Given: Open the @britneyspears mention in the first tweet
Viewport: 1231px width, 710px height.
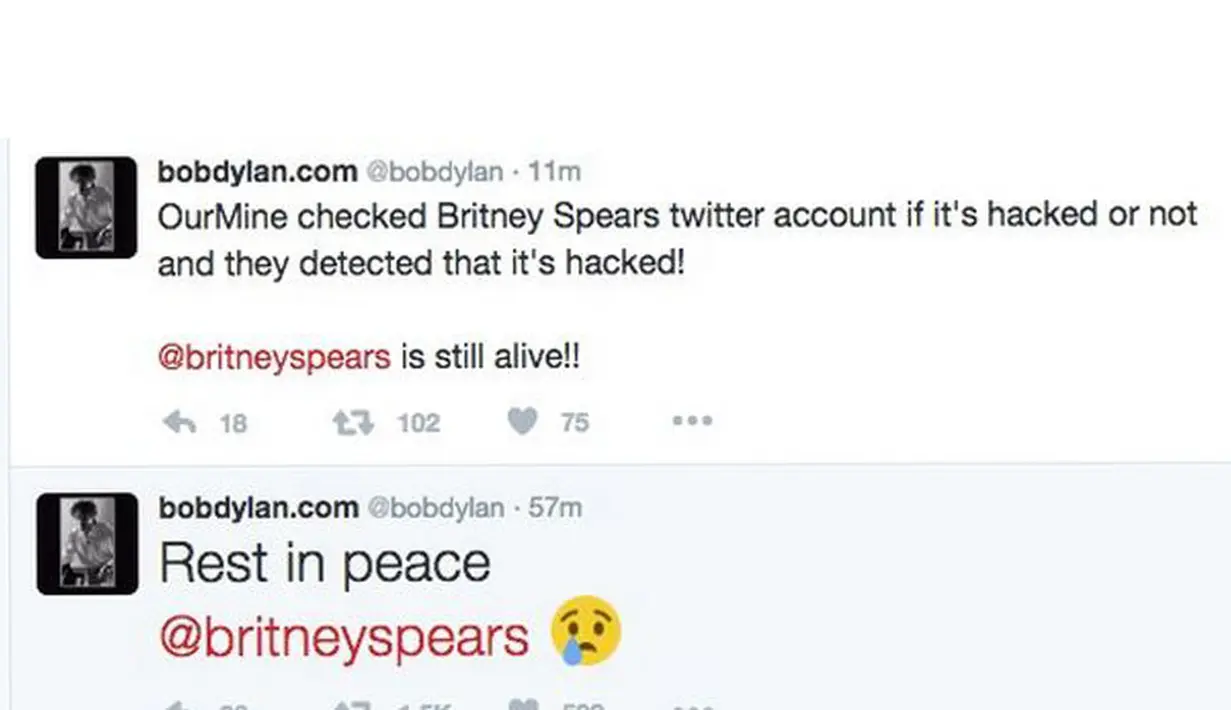Looking at the screenshot, I should coord(273,355).
